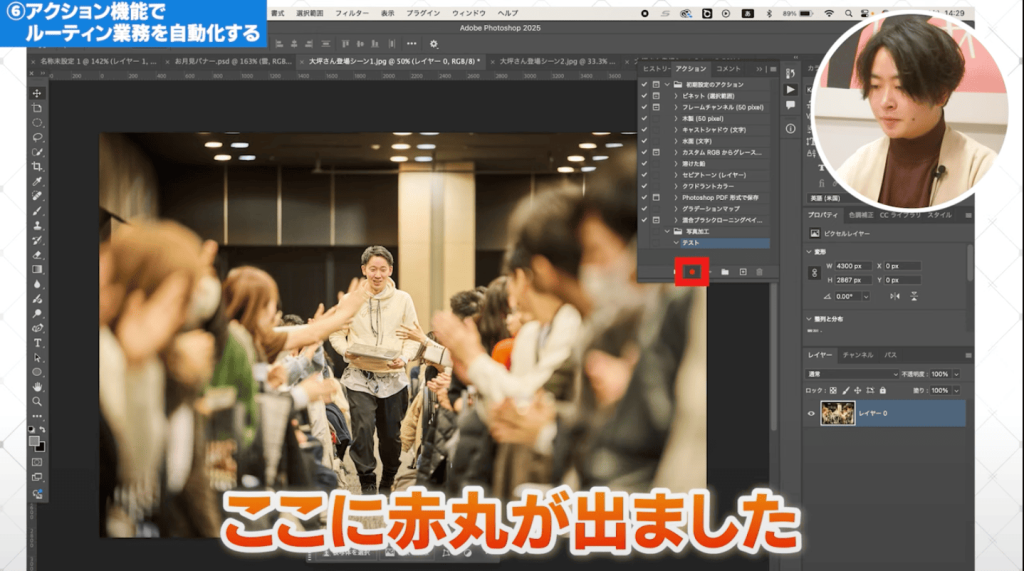The height and width of the screenshot is (571, 1024).
Task: Toggle lock transparent pixels checker icon
Action: [833, 390]
